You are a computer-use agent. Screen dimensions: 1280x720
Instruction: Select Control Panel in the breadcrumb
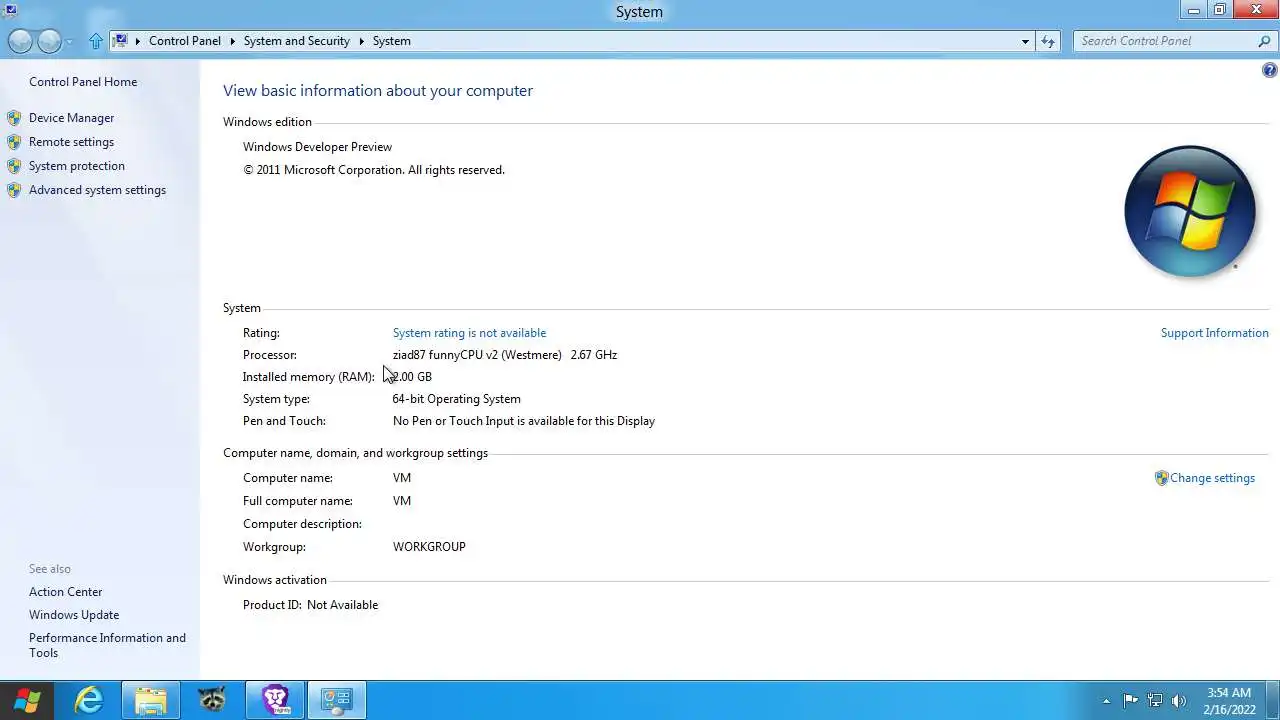pyautogui.click(x=185, y=41)
